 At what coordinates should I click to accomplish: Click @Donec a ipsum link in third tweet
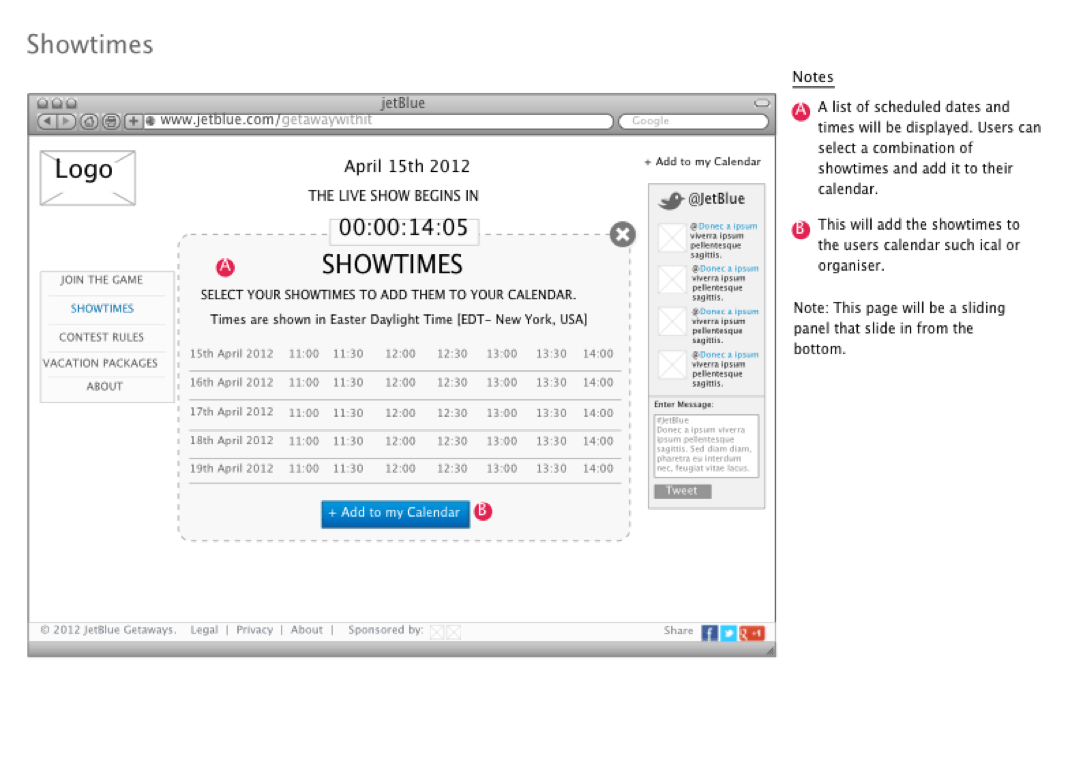(x=725, y=311)
